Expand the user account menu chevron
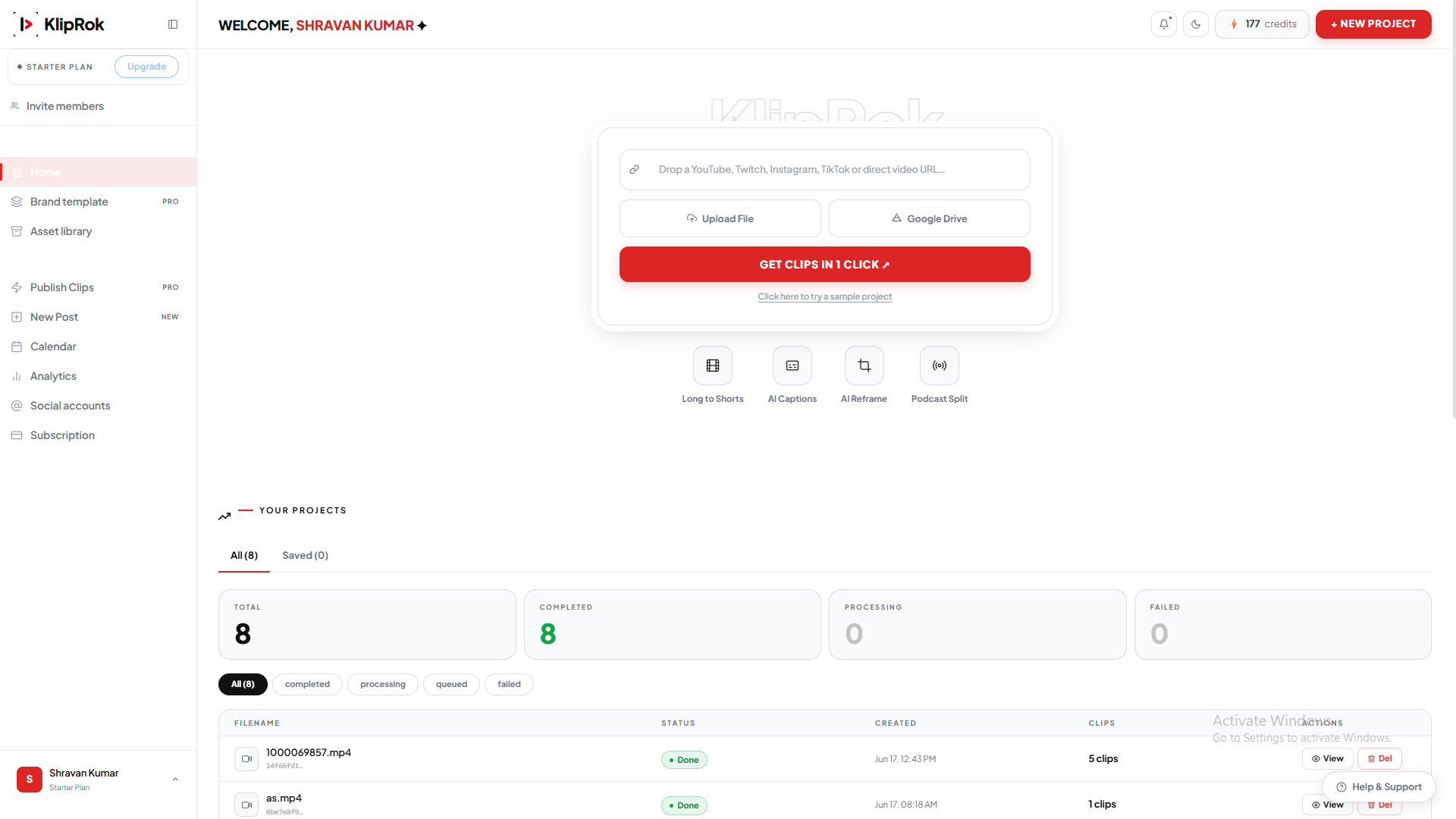 [175, 780]
